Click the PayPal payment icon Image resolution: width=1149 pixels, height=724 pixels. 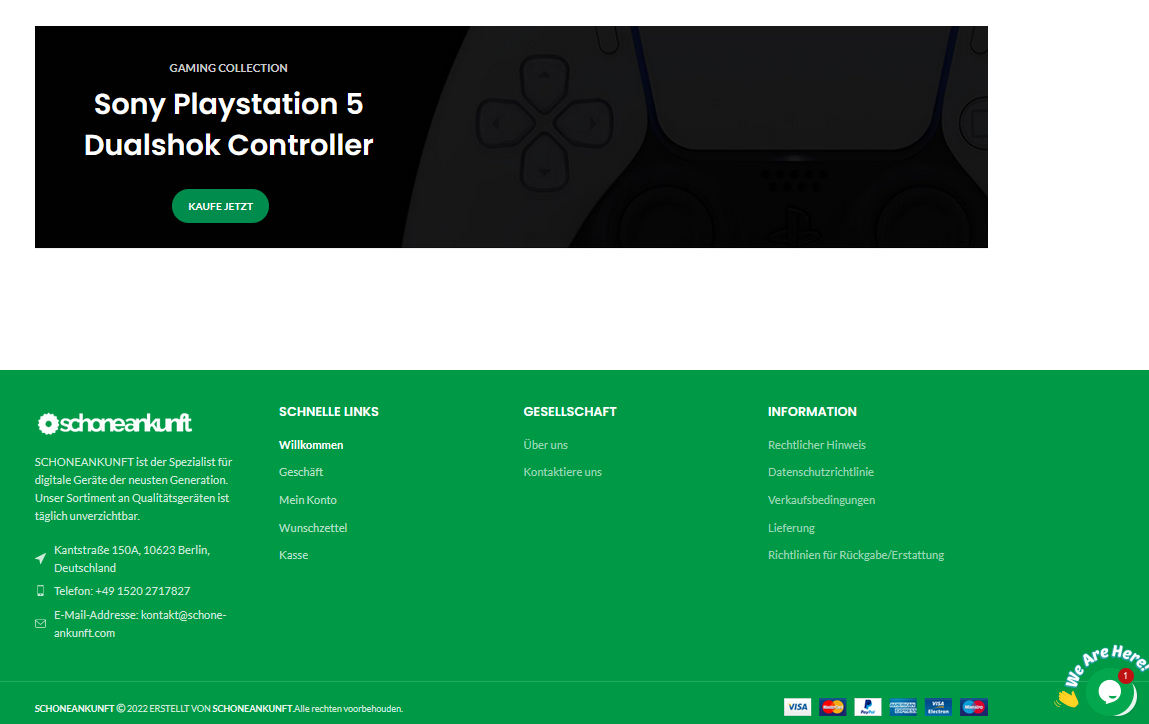[868, 707]
